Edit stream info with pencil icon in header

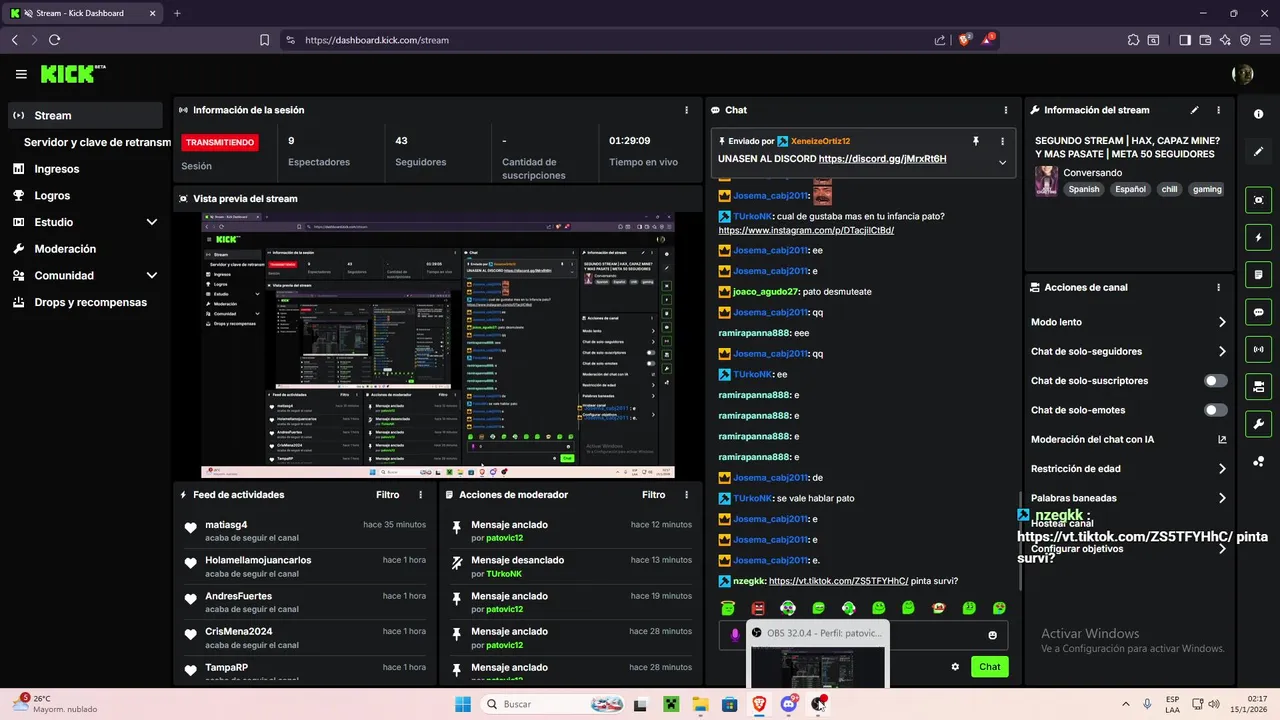pyautogui.click(x=1194, y=110)
